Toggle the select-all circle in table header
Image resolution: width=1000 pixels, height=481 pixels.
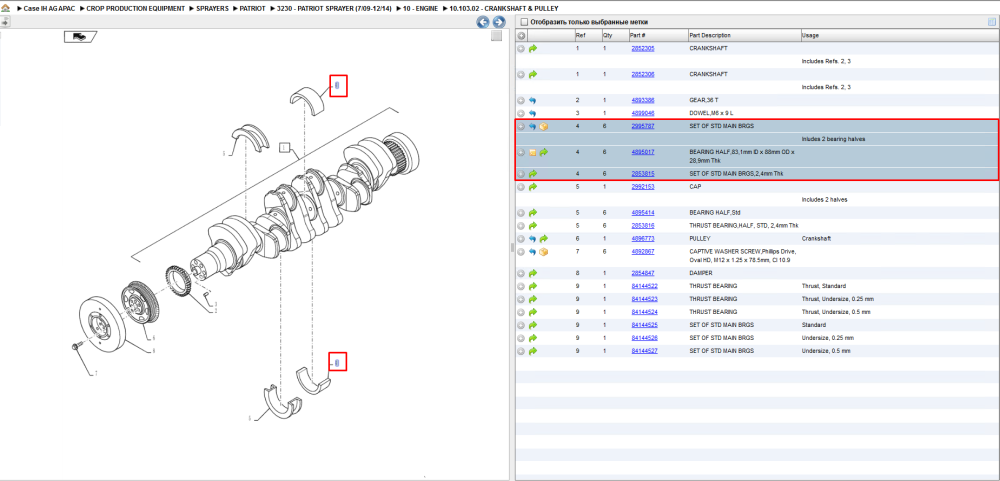point(521,36)
